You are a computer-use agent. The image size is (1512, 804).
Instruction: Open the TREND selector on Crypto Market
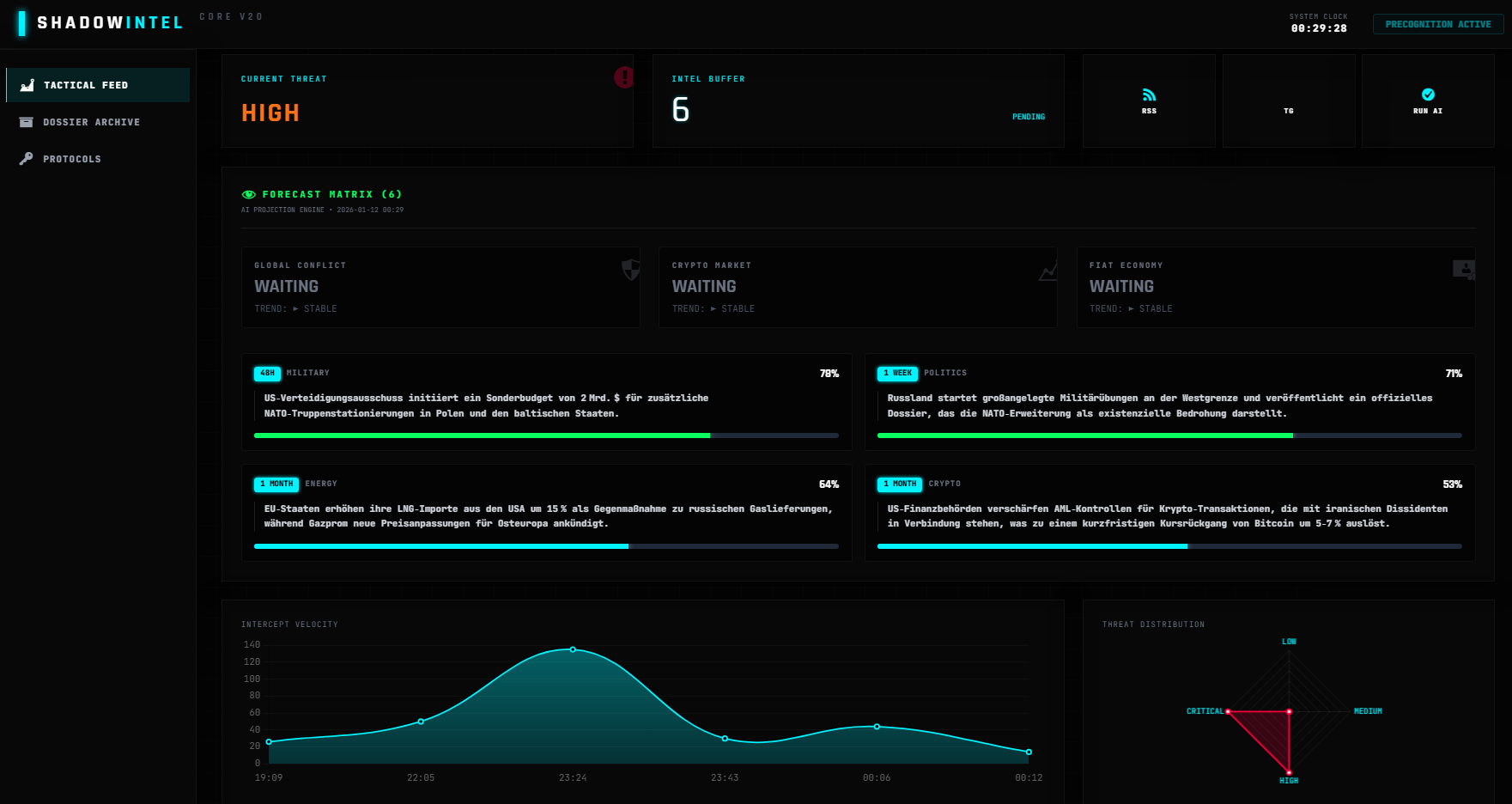(x=712, y=308)
